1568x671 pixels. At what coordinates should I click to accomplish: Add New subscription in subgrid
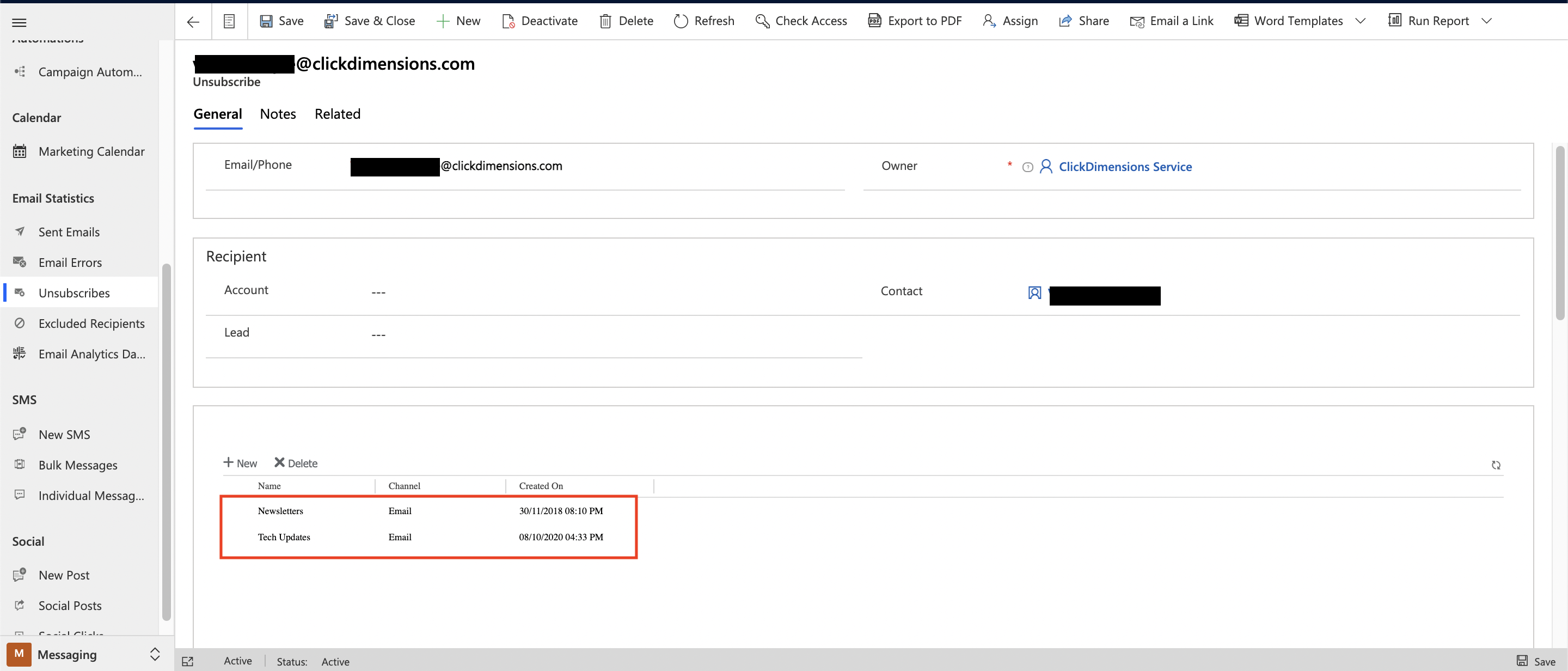240,463
